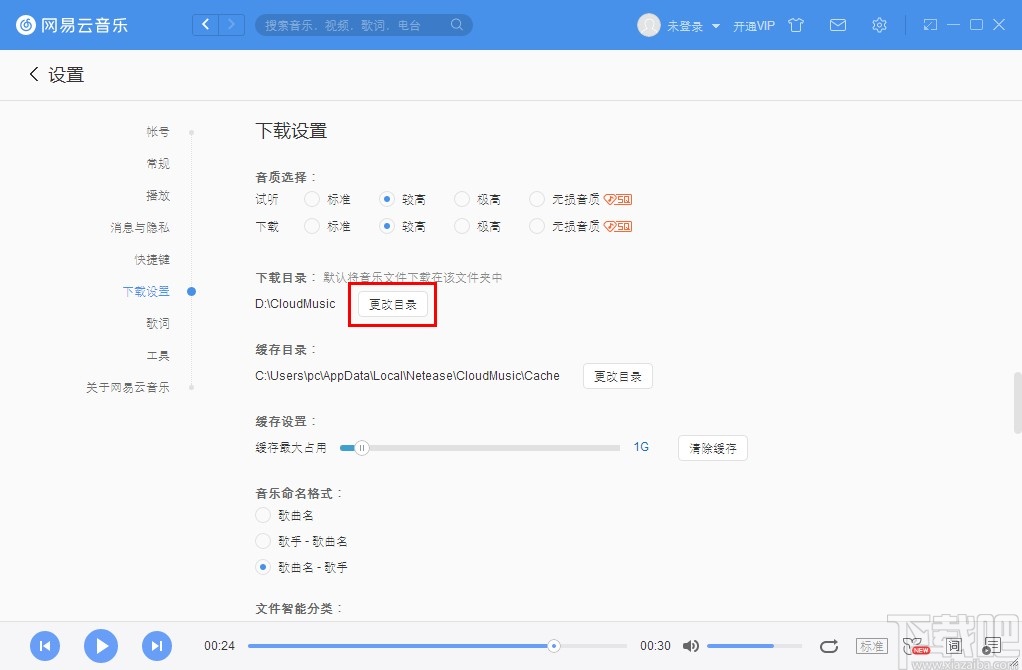1022x670 pixels.
Task: Go forward with the header forward arrow
Action: point(231,25)
